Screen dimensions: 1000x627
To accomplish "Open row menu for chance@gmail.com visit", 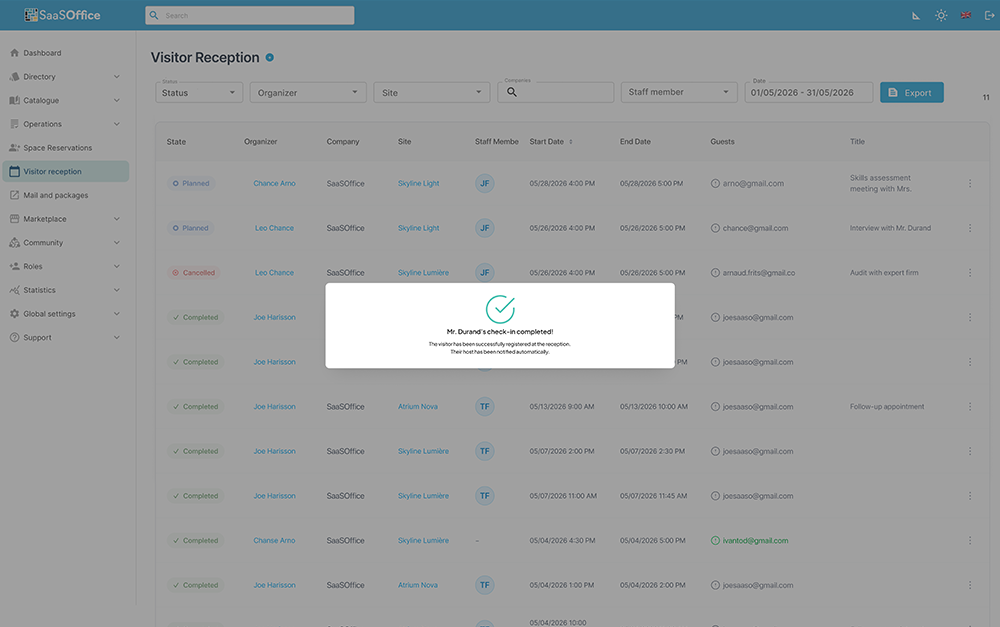I will [x=970, y=228].
